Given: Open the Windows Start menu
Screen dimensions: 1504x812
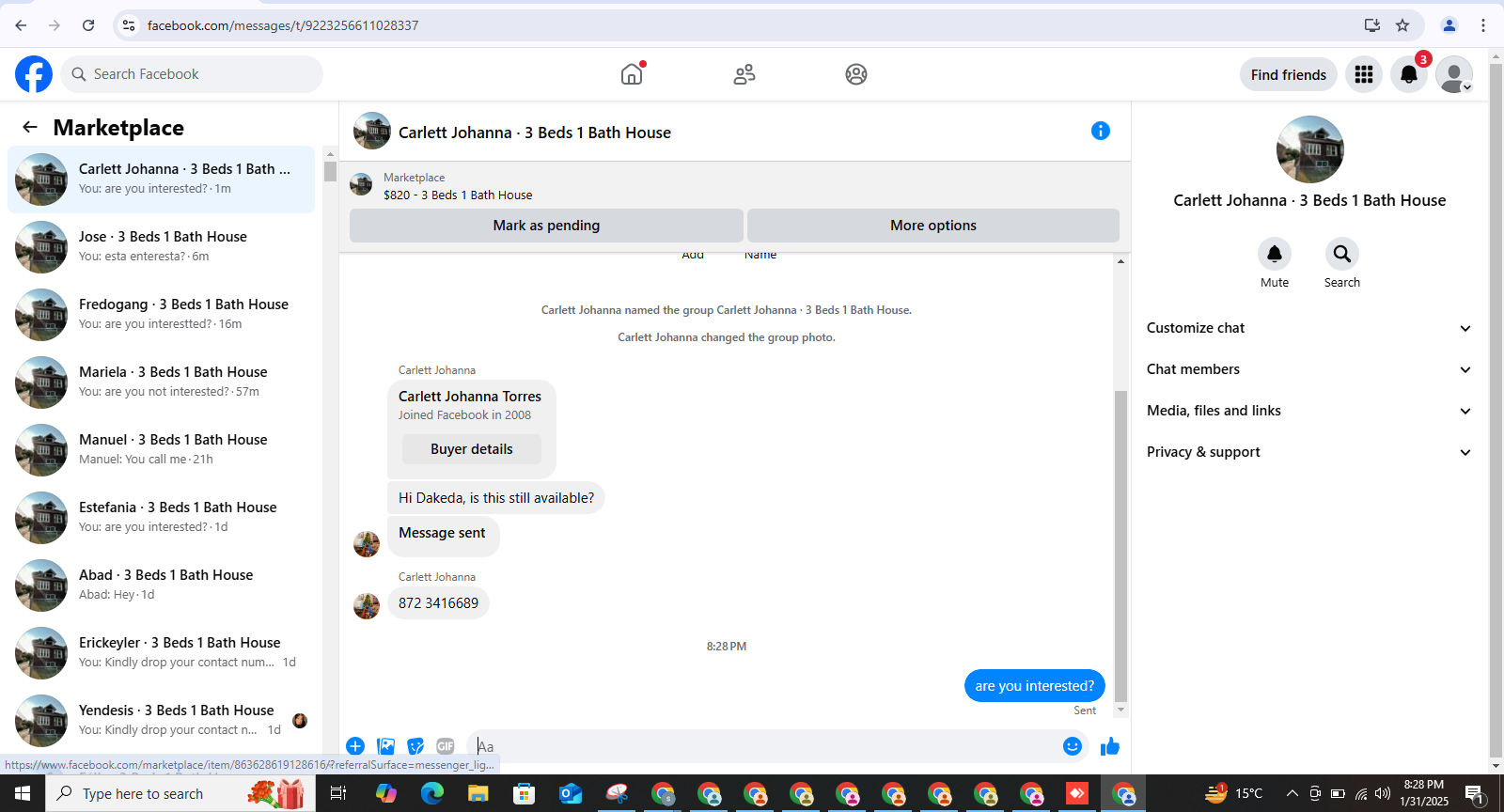Looking at the screenshot, I should click(23, 793).
